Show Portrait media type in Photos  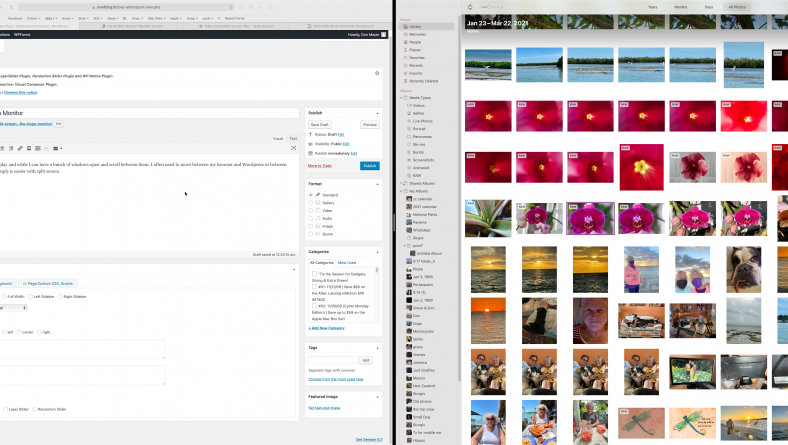click(419, 129)
